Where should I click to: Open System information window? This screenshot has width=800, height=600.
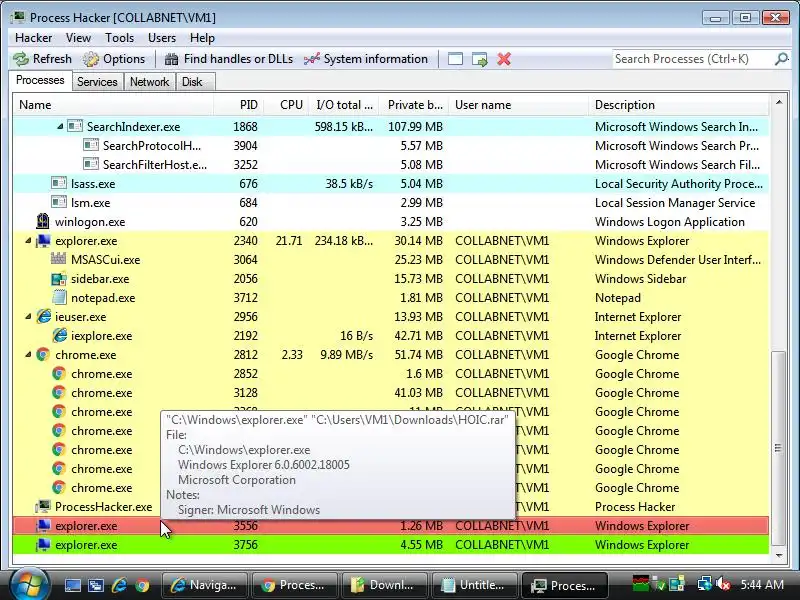tap(366, 59)
